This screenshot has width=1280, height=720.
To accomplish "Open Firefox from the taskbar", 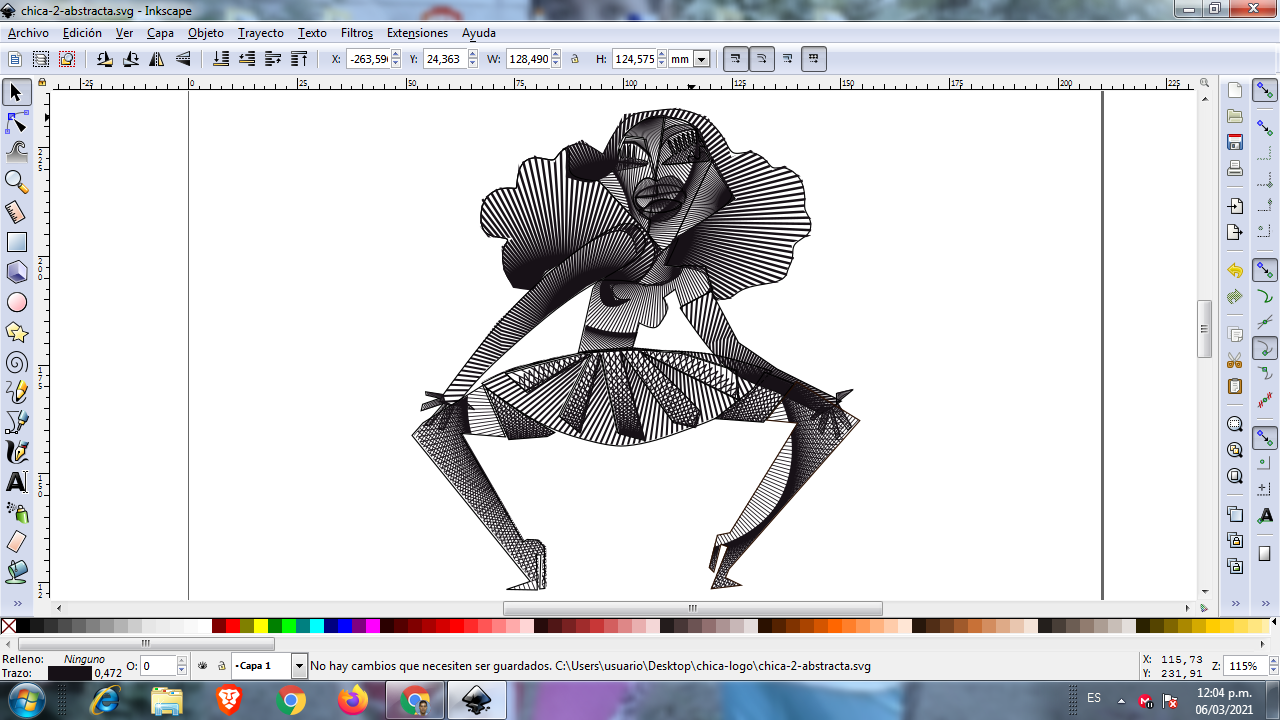I will click(x=353, y=701).
